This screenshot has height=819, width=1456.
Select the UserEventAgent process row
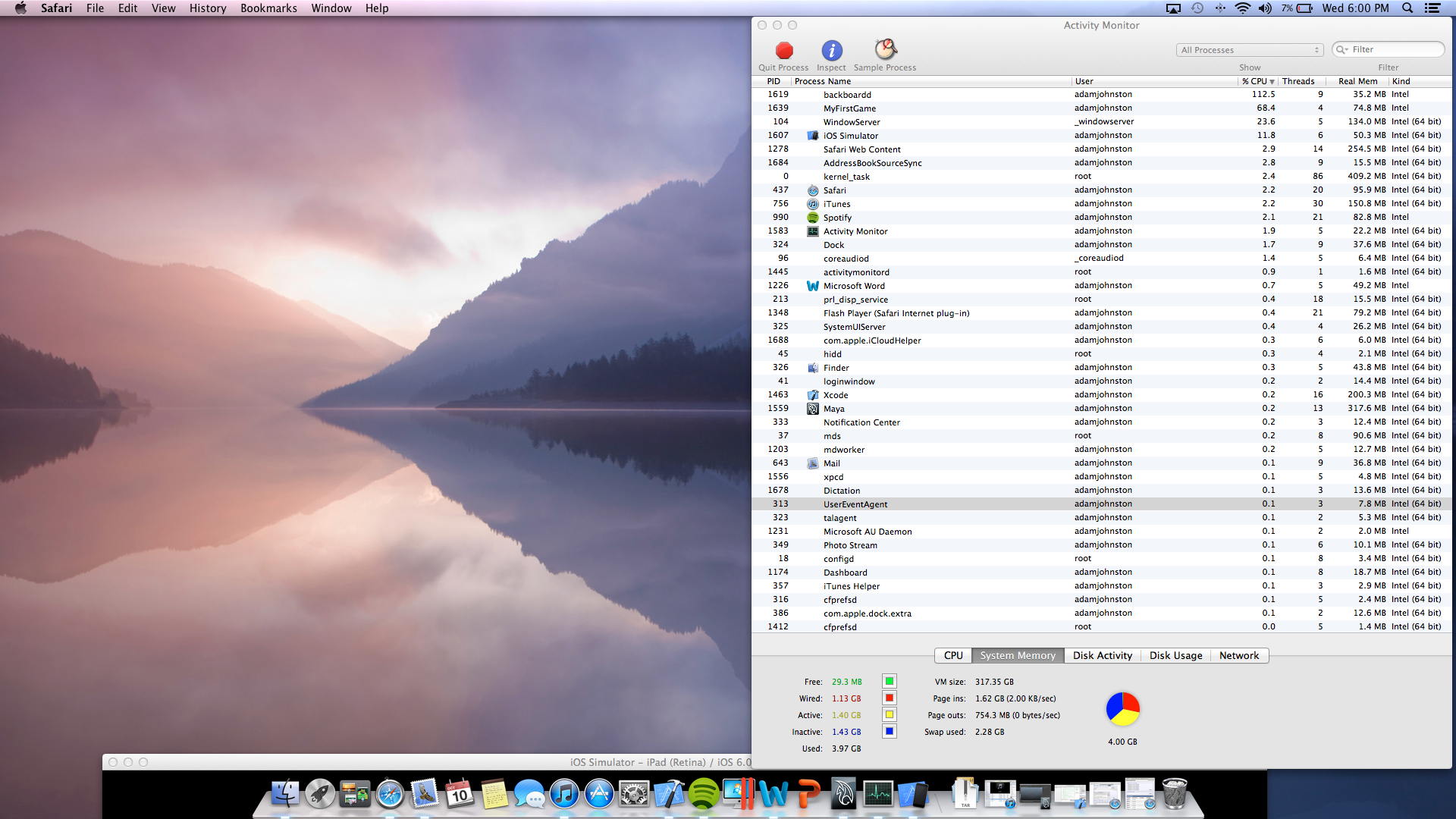tap(1102, 504)
